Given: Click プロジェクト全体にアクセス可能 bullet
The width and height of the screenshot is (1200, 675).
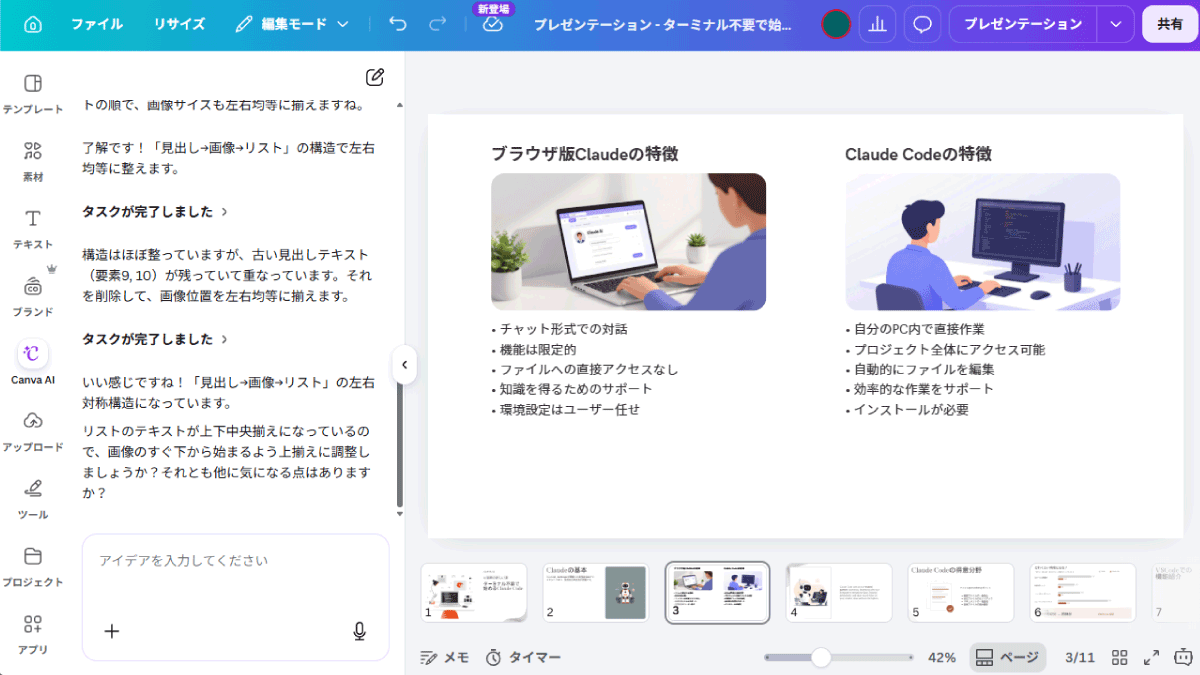Looking at the screenshot, I should click(945, 350).
